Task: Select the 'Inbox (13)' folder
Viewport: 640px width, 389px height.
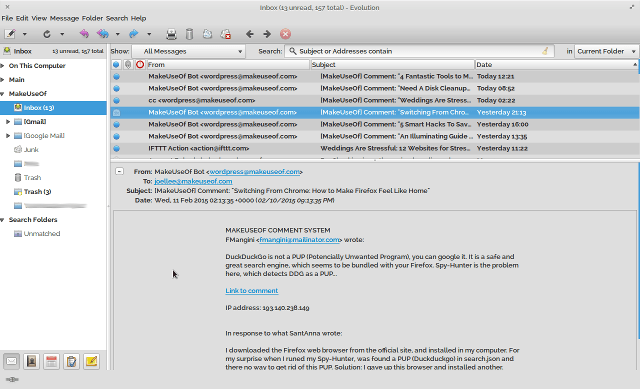Action: click(53, 108)
